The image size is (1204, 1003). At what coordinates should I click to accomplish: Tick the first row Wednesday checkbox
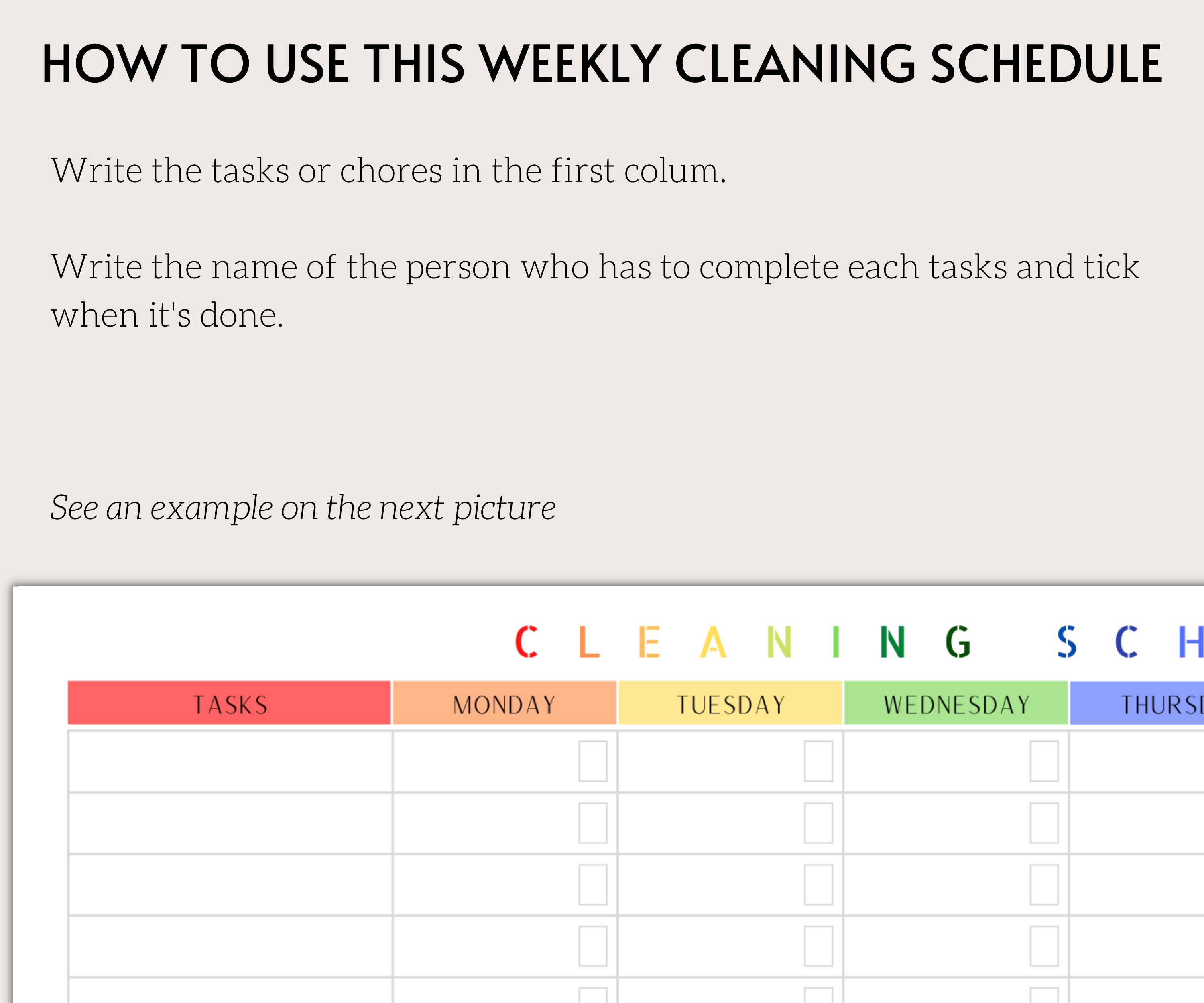1044,761
